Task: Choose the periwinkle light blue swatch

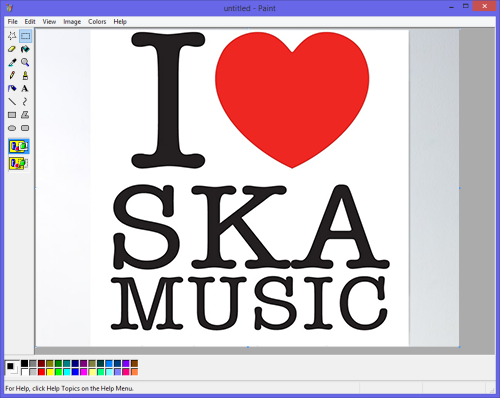Action: coord(117,372)
